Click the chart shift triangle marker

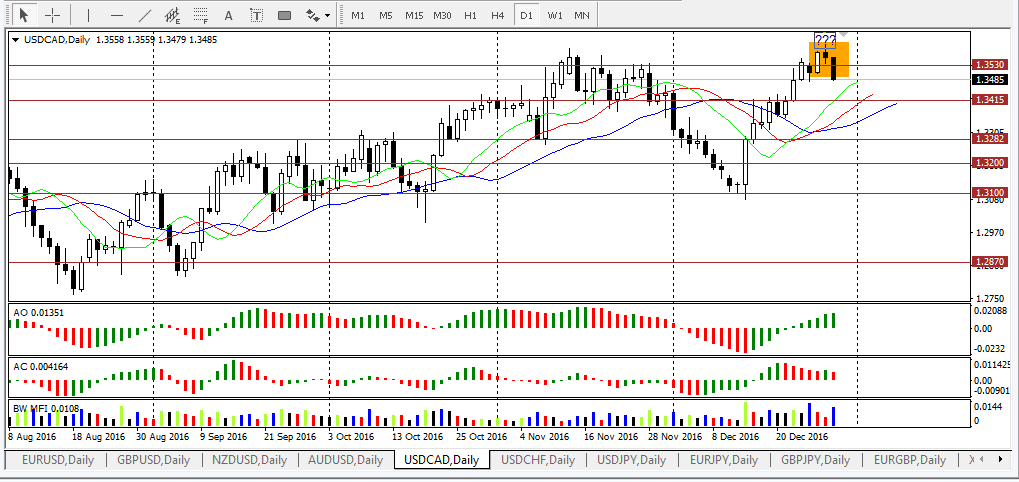[844, 34]
